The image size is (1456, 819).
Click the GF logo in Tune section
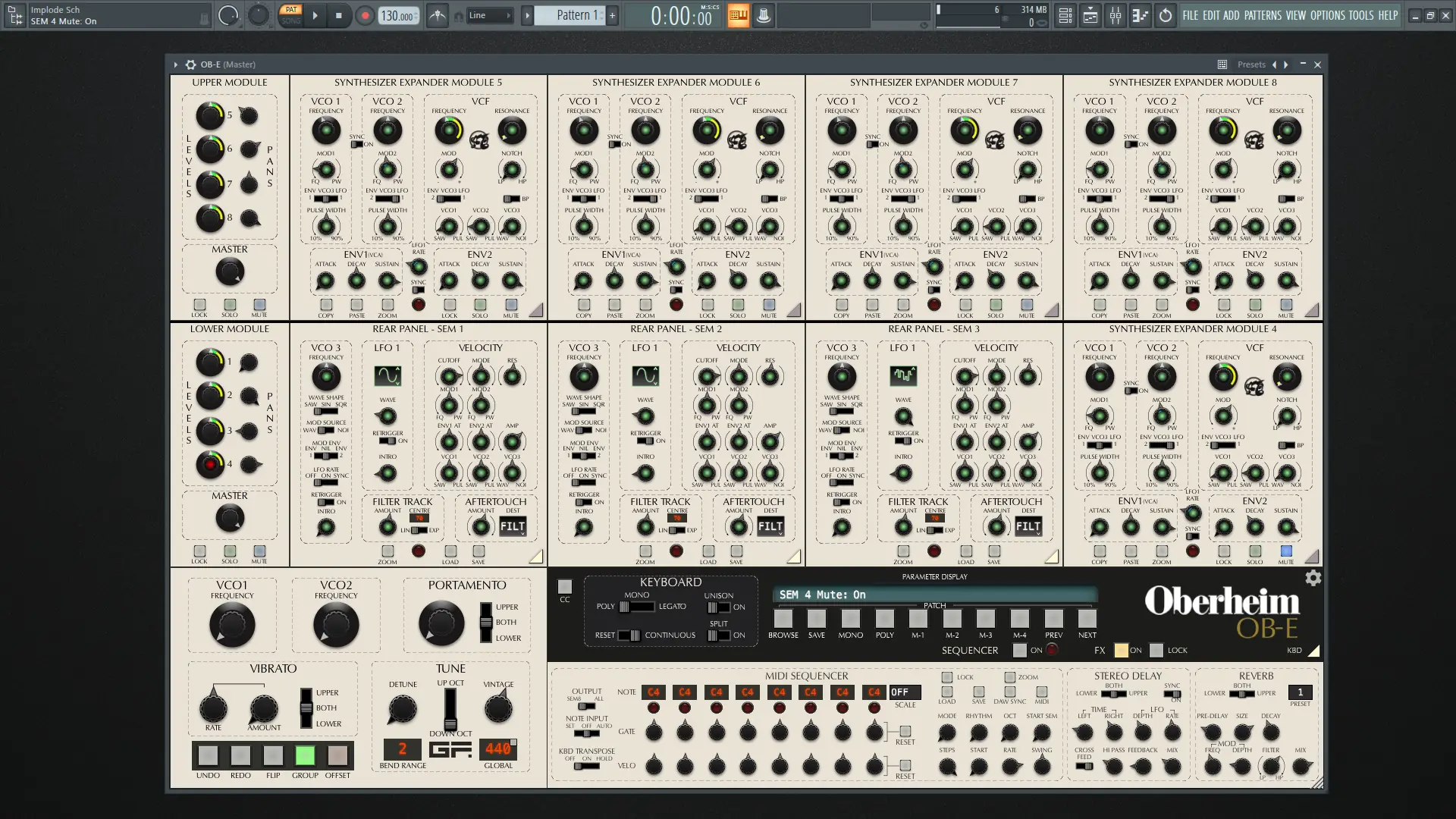[x=450, y=749]
